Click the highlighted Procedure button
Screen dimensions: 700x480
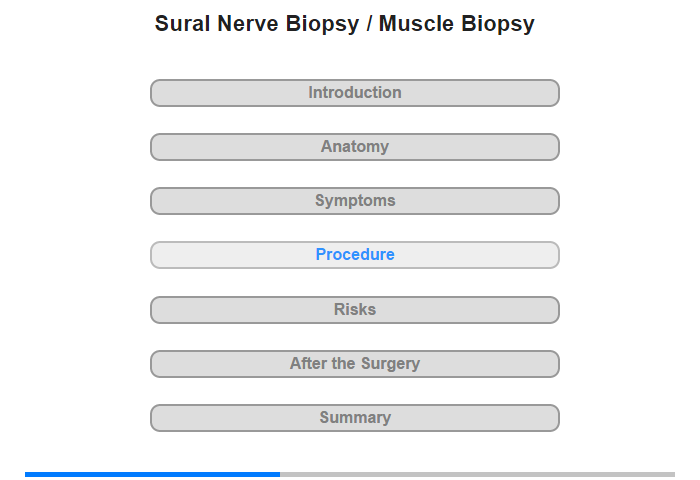coord(354,255)
